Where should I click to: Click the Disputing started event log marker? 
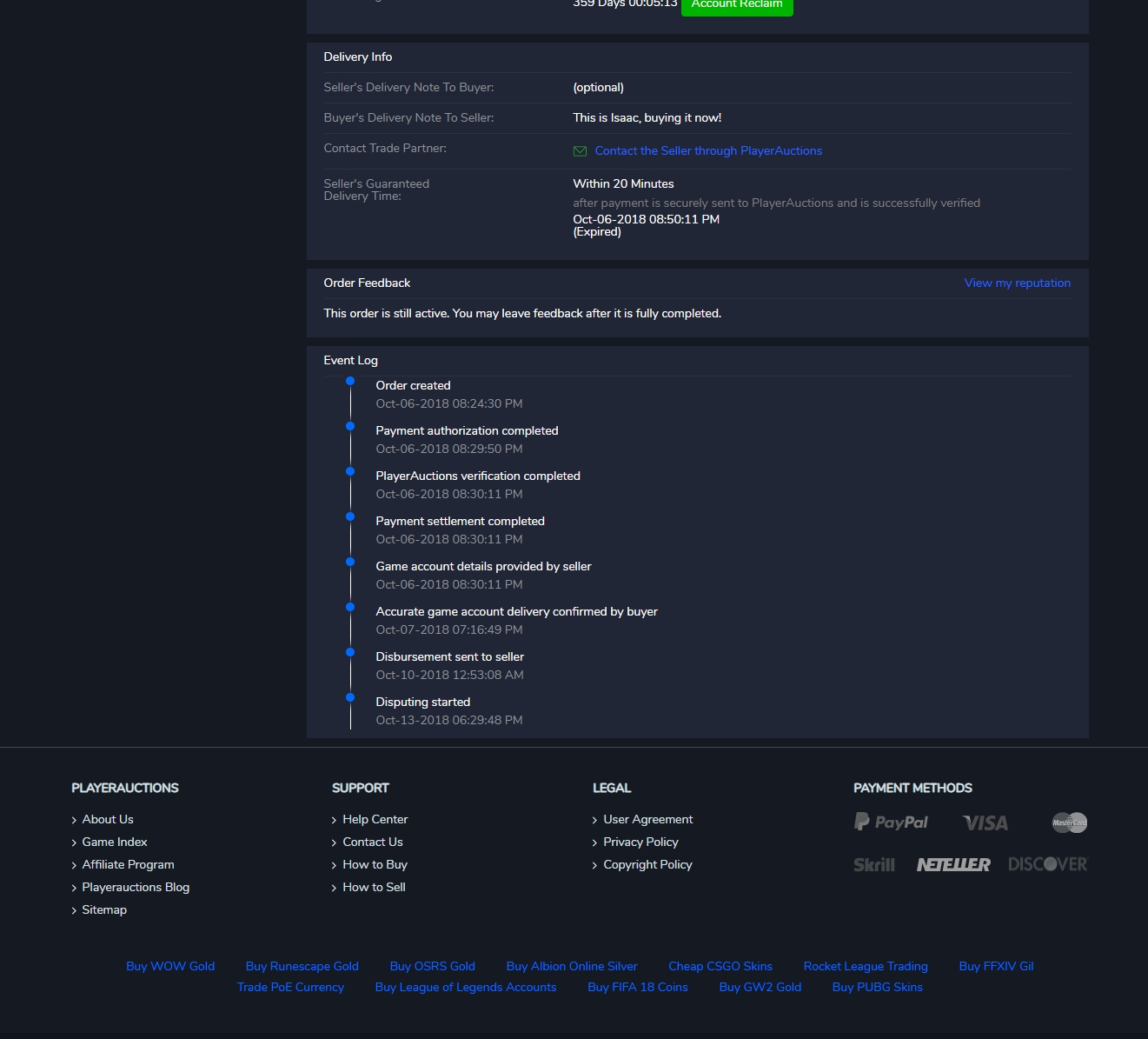(350, 697)
